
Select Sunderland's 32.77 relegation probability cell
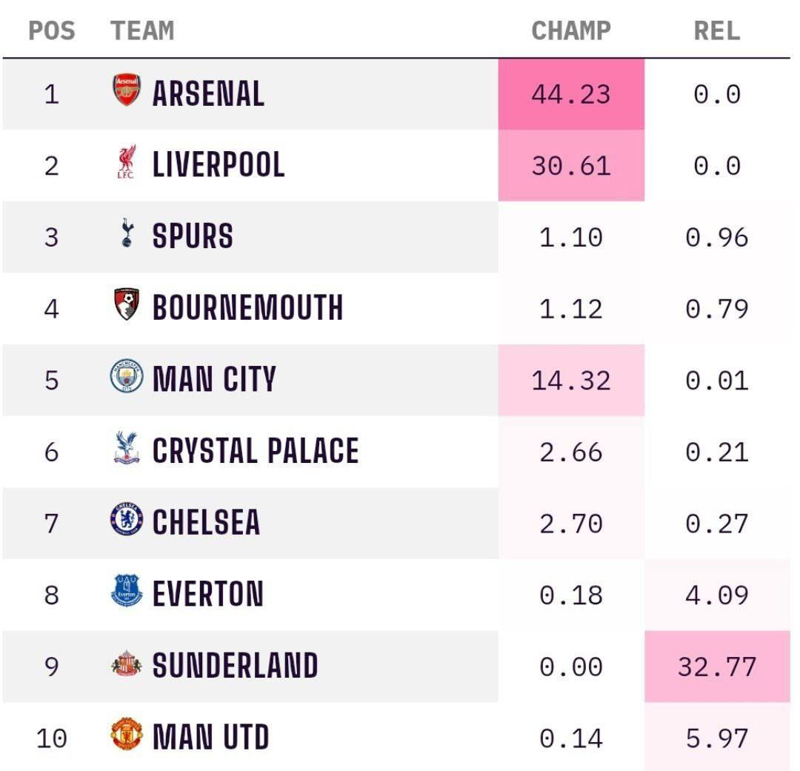(717, 666)
